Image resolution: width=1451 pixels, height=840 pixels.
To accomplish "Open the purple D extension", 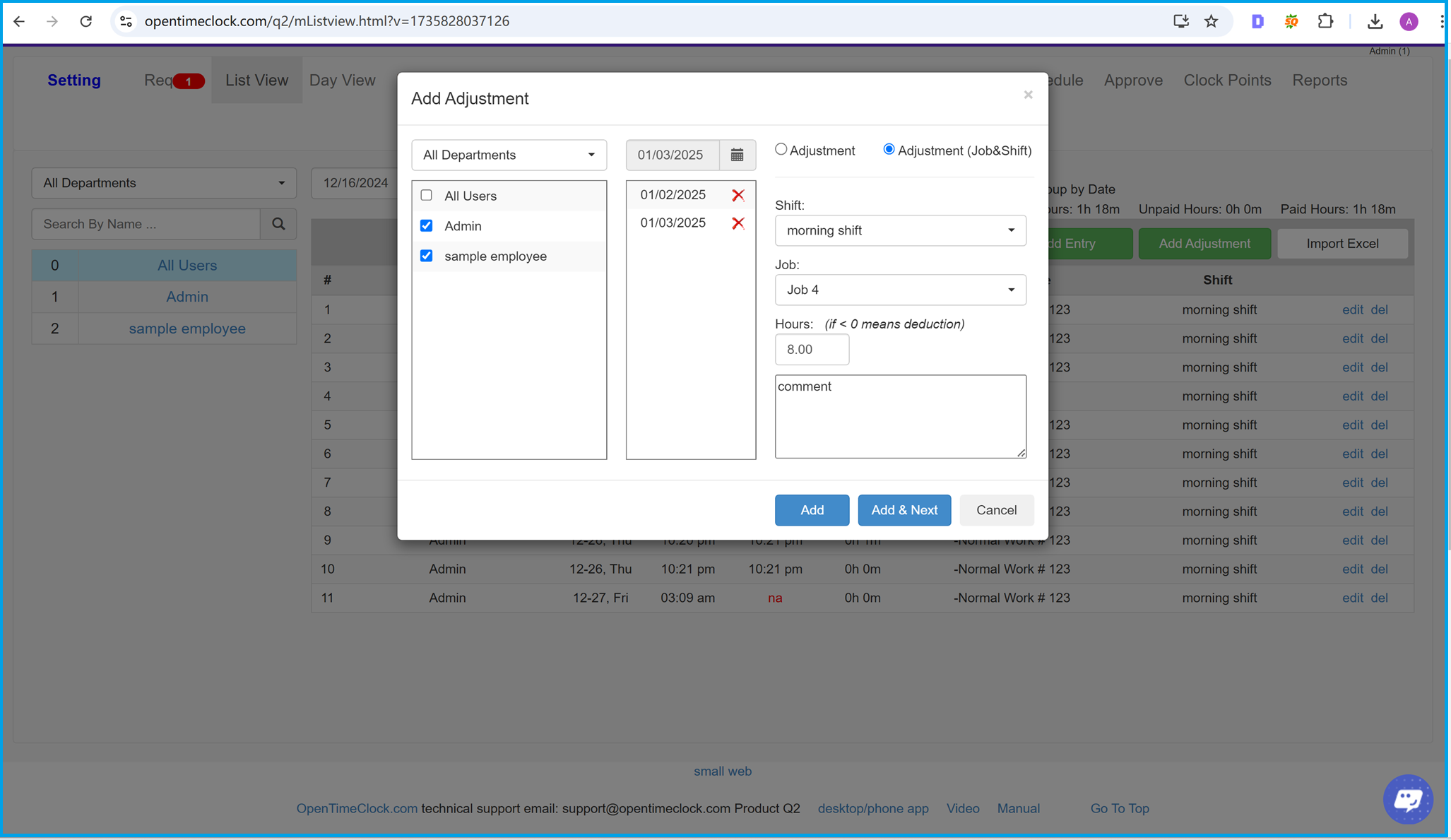I will (x=1257, y=21).
